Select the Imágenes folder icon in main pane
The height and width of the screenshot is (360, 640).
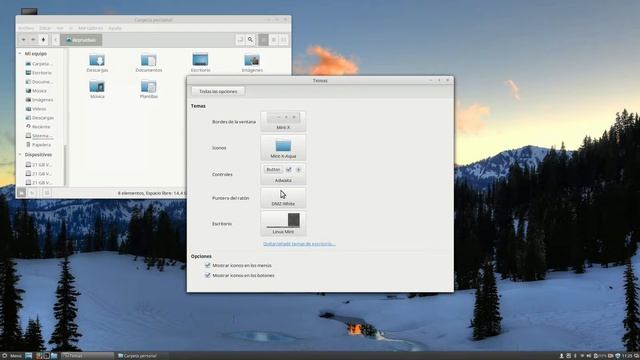[252, 63]
